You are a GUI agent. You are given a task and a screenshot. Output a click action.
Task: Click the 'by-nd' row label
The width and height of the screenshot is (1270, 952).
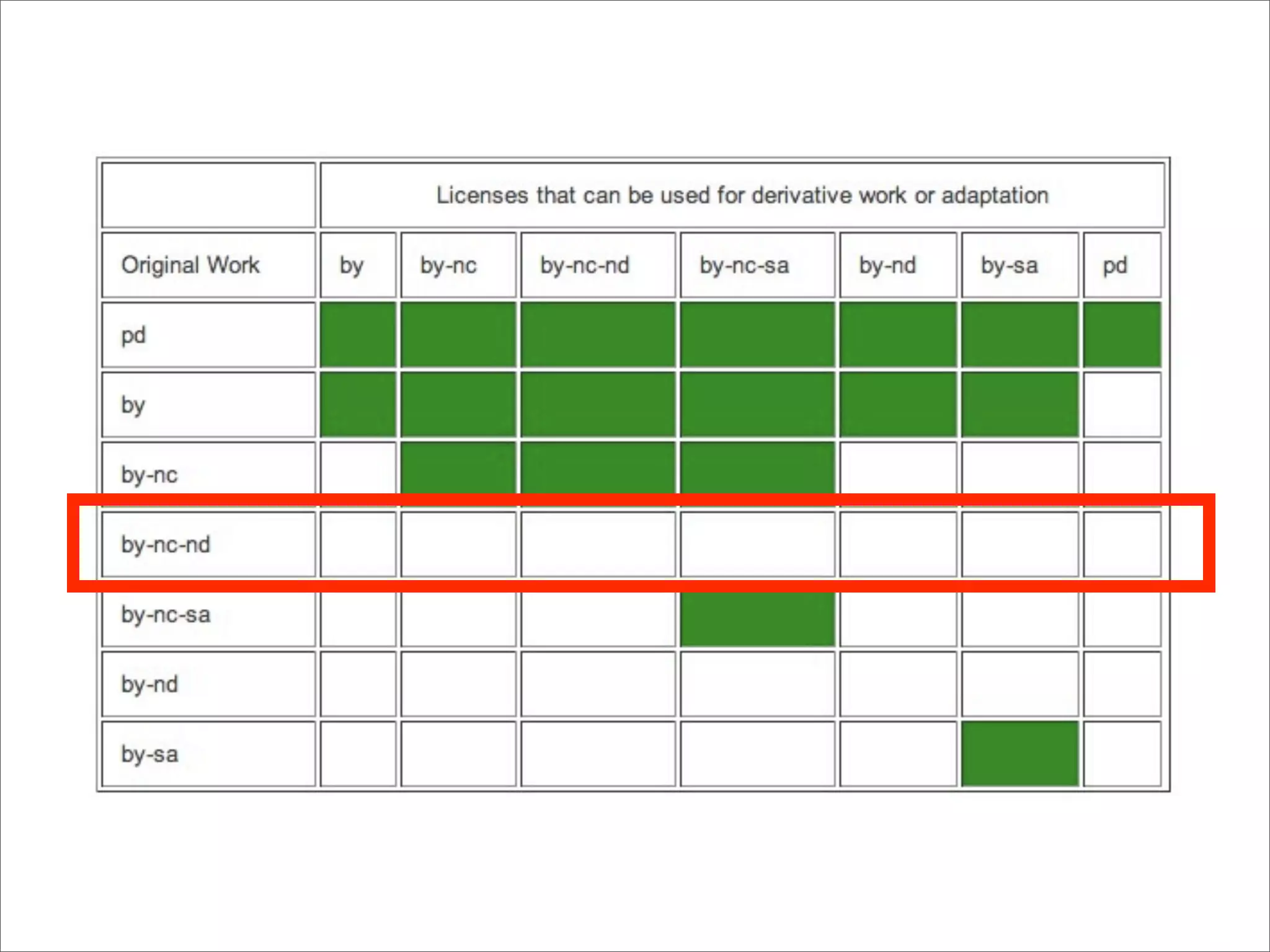click(x=149, y=684)
